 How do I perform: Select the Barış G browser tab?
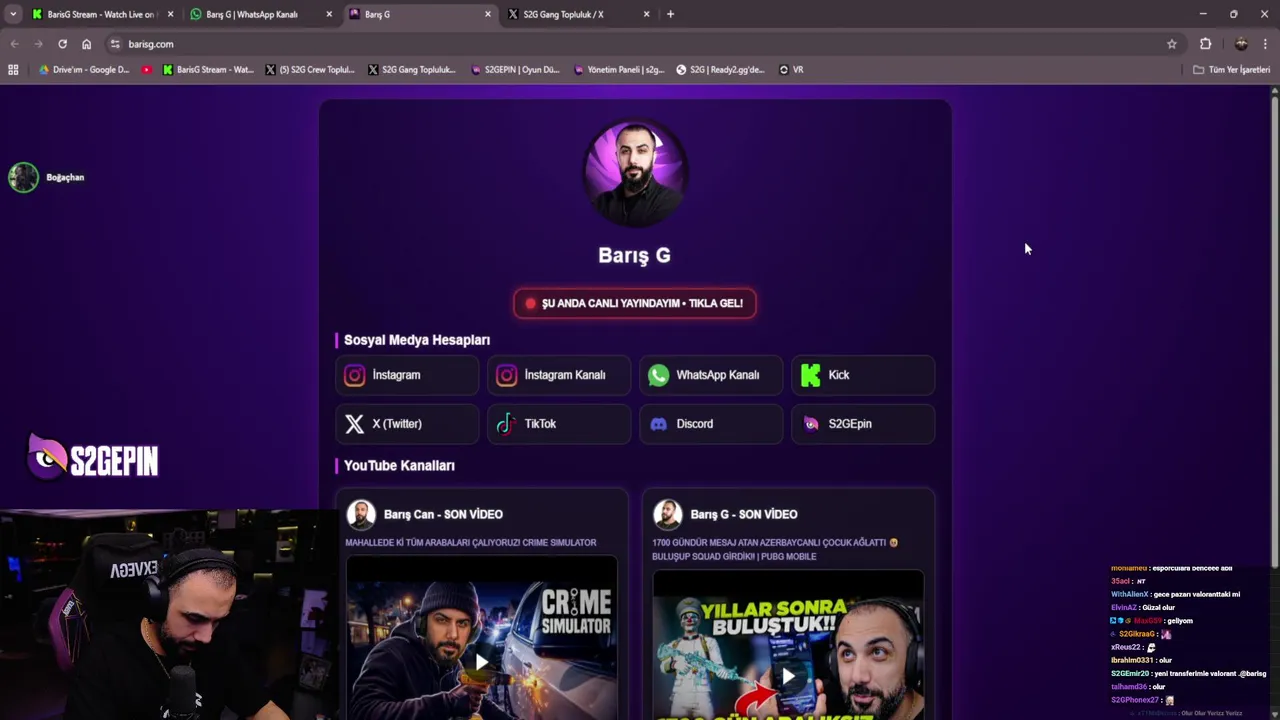tap(420, 14)
